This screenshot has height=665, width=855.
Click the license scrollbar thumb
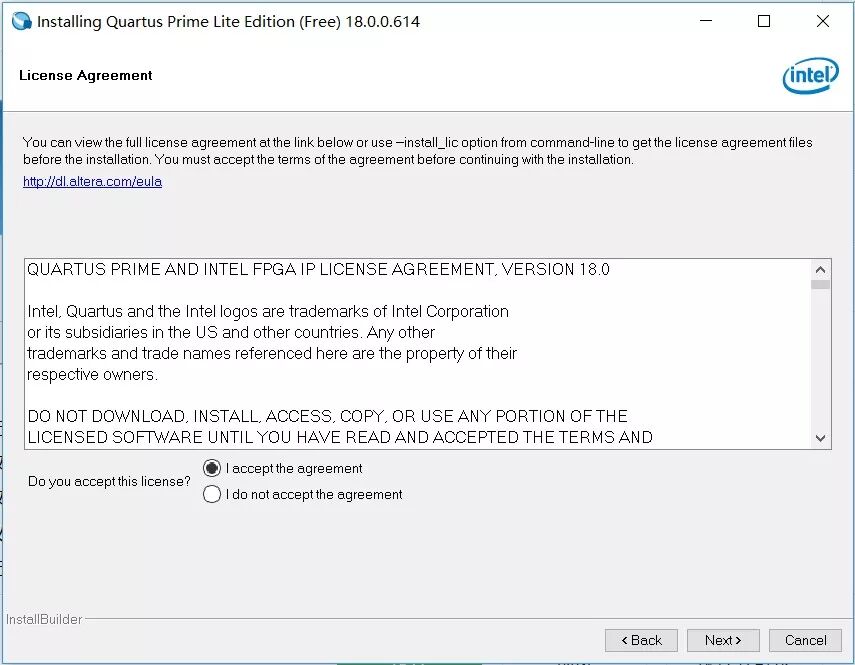820,285
